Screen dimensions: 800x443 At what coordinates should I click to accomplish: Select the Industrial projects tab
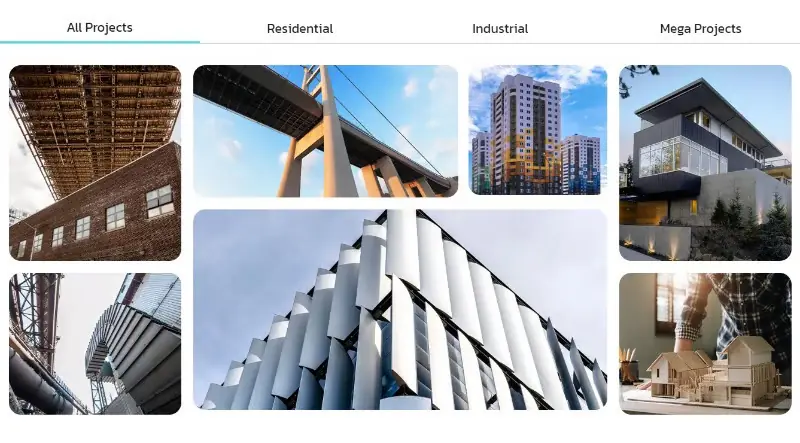(500, 29)
